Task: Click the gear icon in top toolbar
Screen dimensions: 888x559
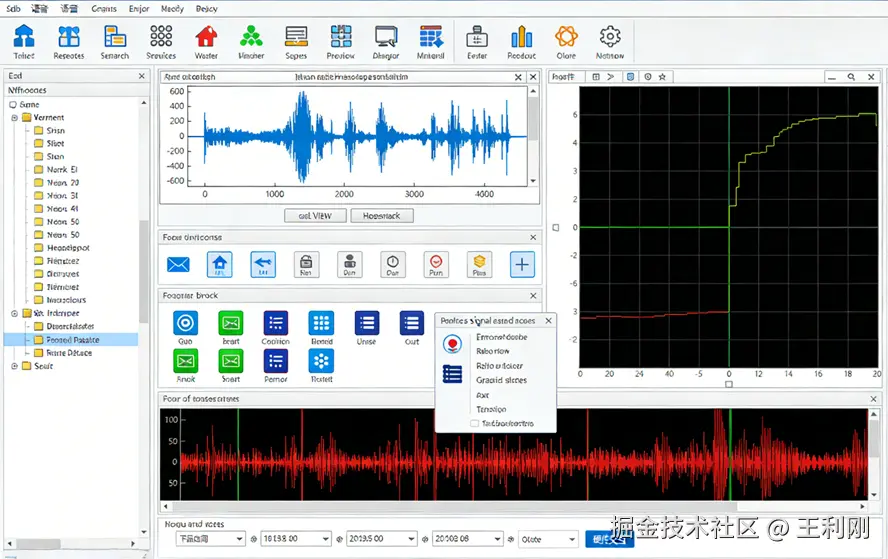Action: tap(609, 38)
